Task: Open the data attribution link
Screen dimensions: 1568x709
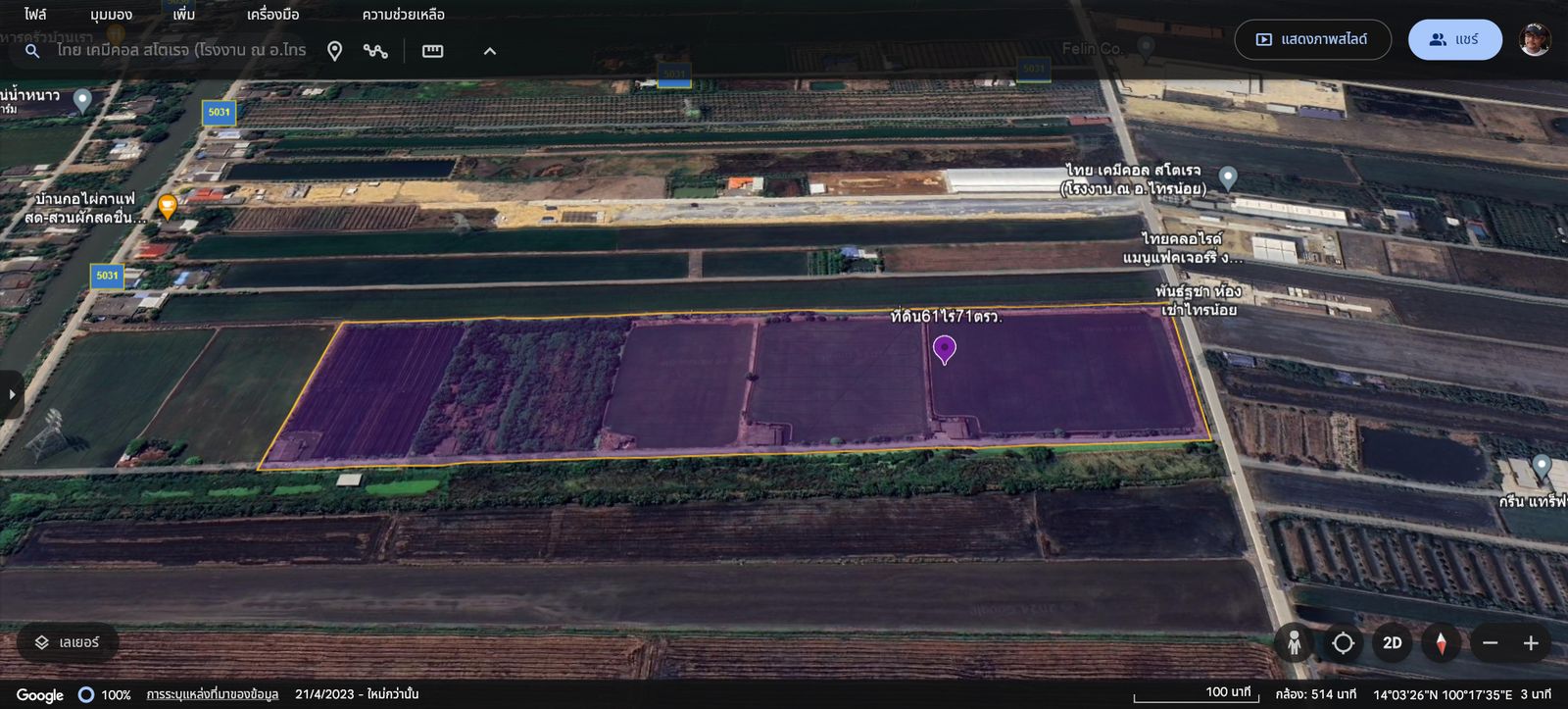Action: [x=213, y=694]
